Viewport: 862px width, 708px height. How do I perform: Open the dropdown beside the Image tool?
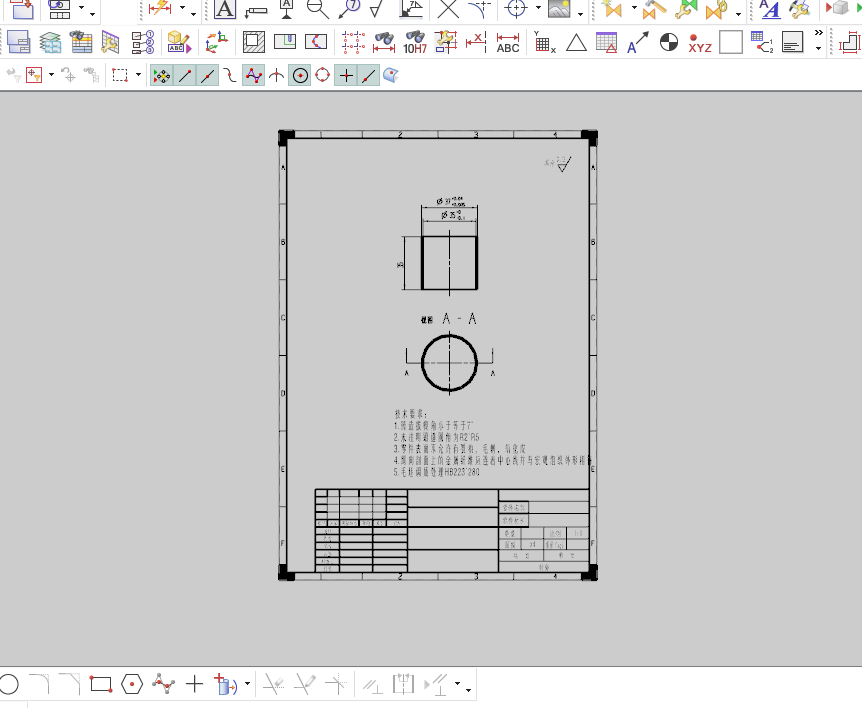(580, 14)
